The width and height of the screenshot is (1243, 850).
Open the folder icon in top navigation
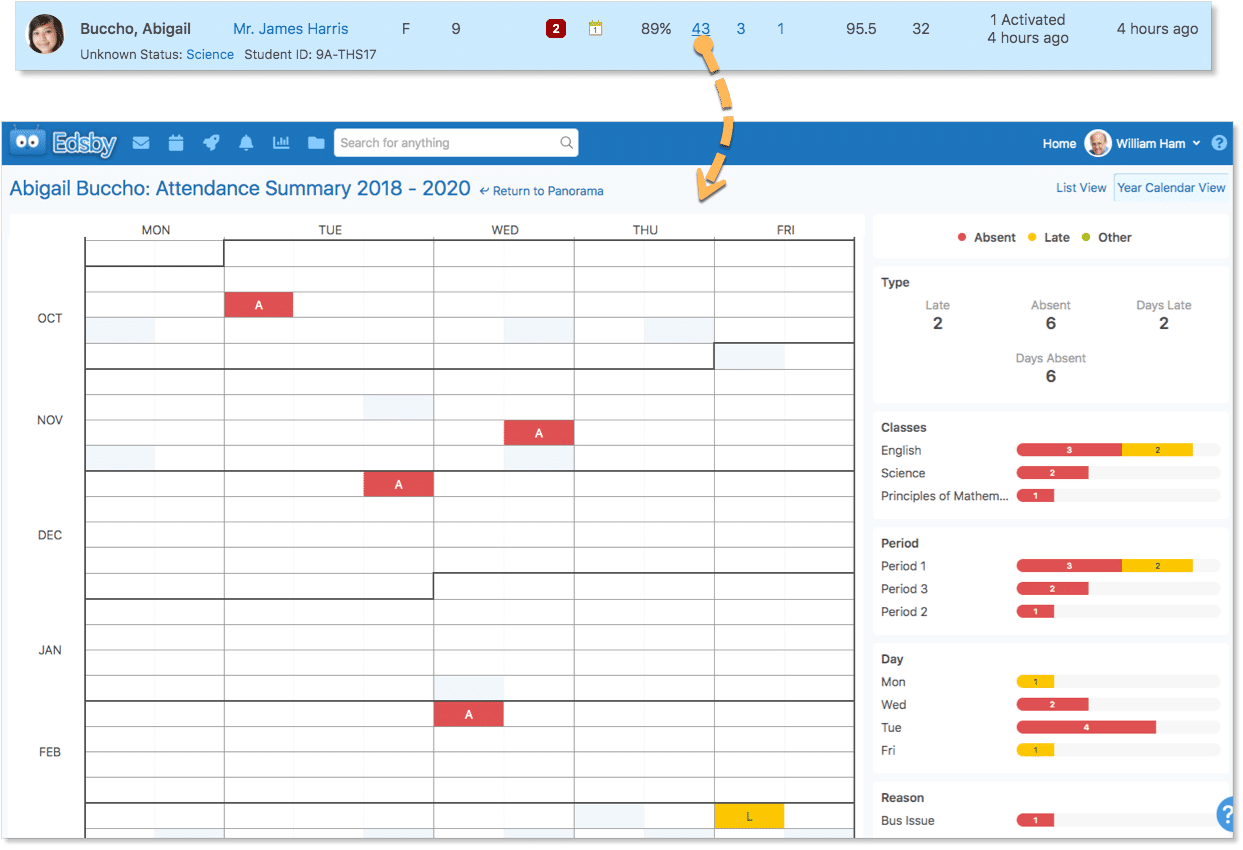pyautogui.click(x=316, y=143)
